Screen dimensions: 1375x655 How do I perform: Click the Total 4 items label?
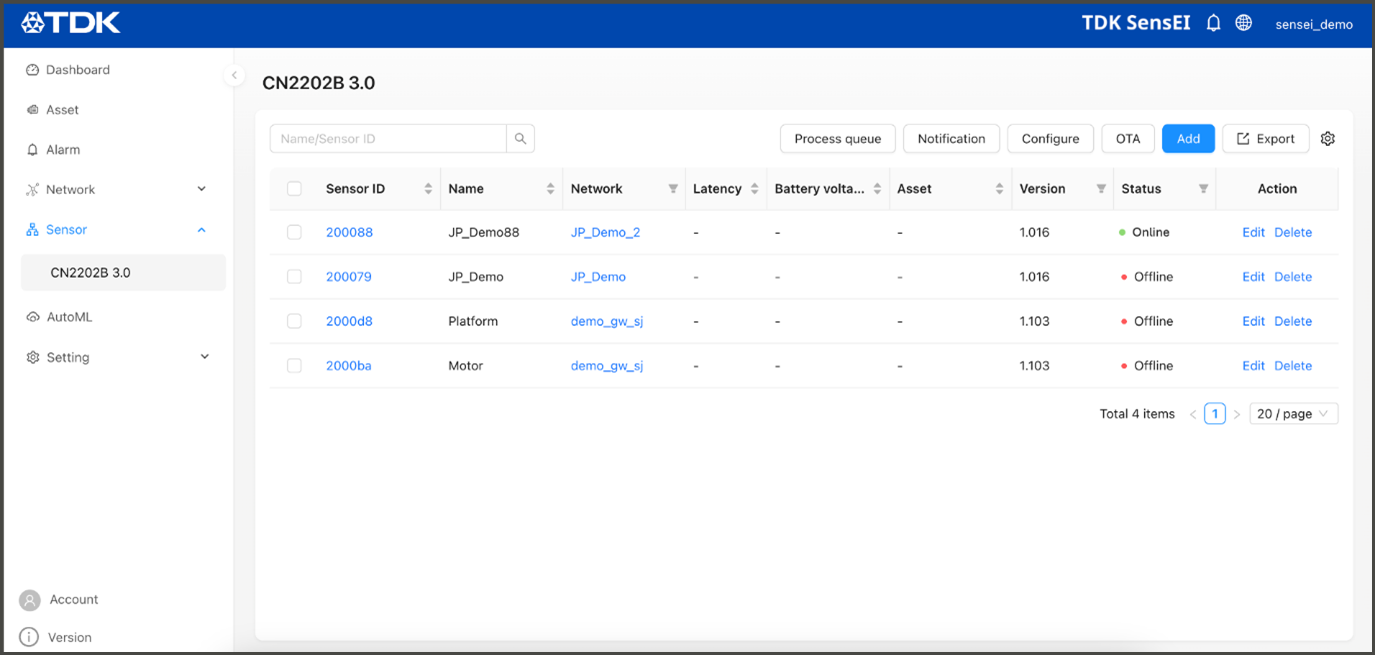[1137, 414]
